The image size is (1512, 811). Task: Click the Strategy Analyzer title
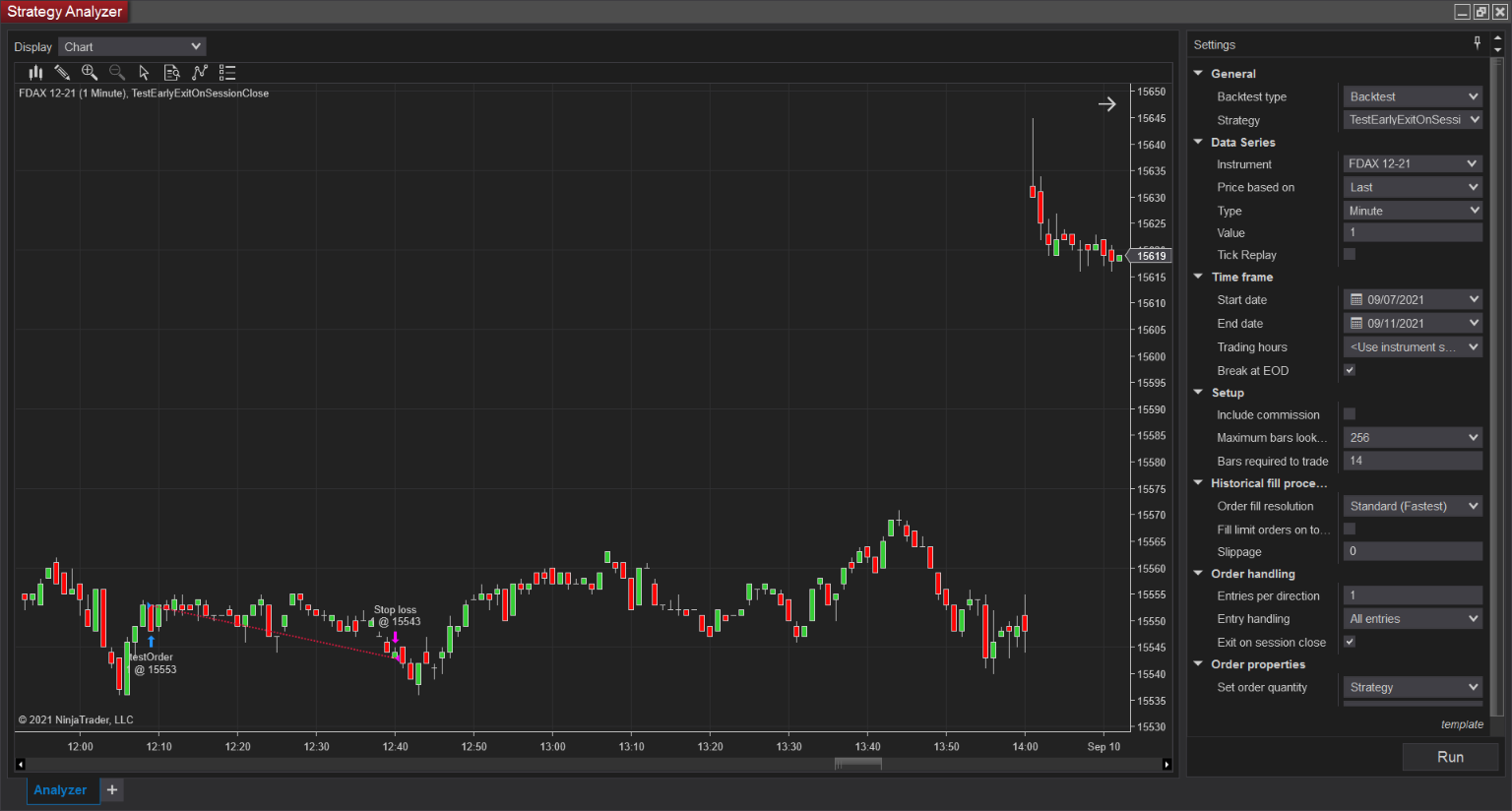[x=65, y=12]
